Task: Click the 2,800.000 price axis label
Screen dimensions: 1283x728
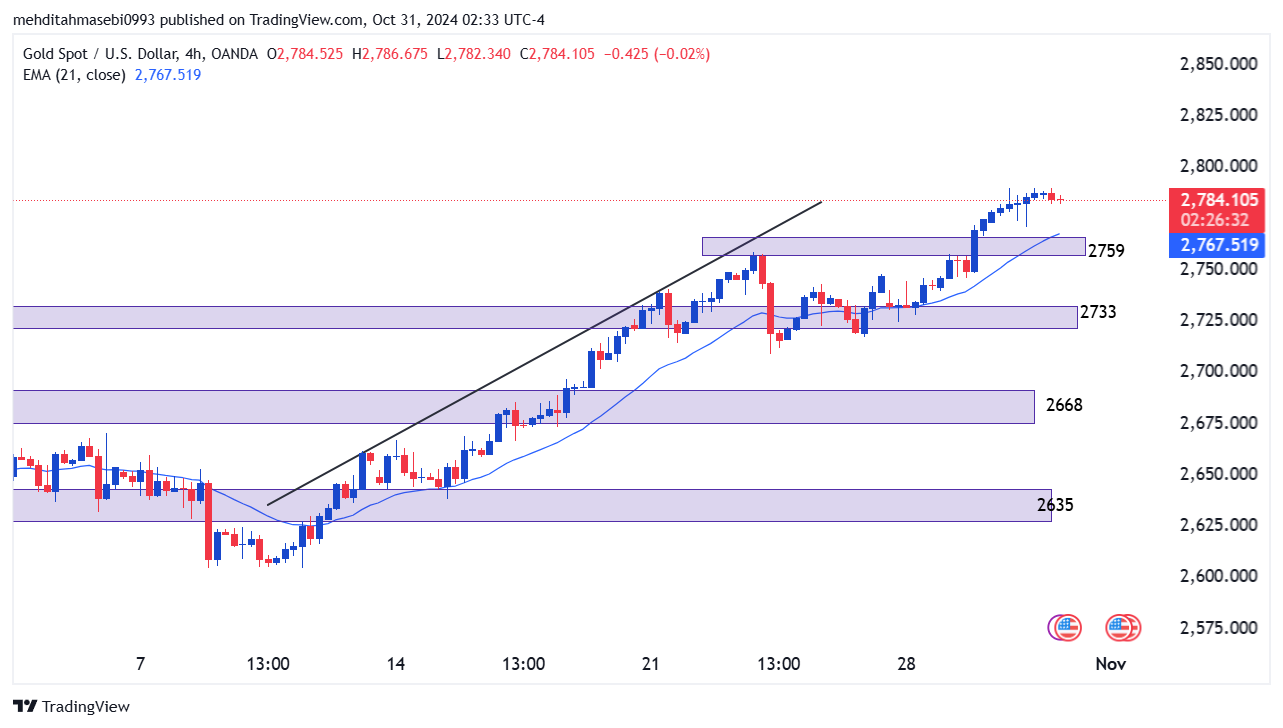Action: point(1218,166)
